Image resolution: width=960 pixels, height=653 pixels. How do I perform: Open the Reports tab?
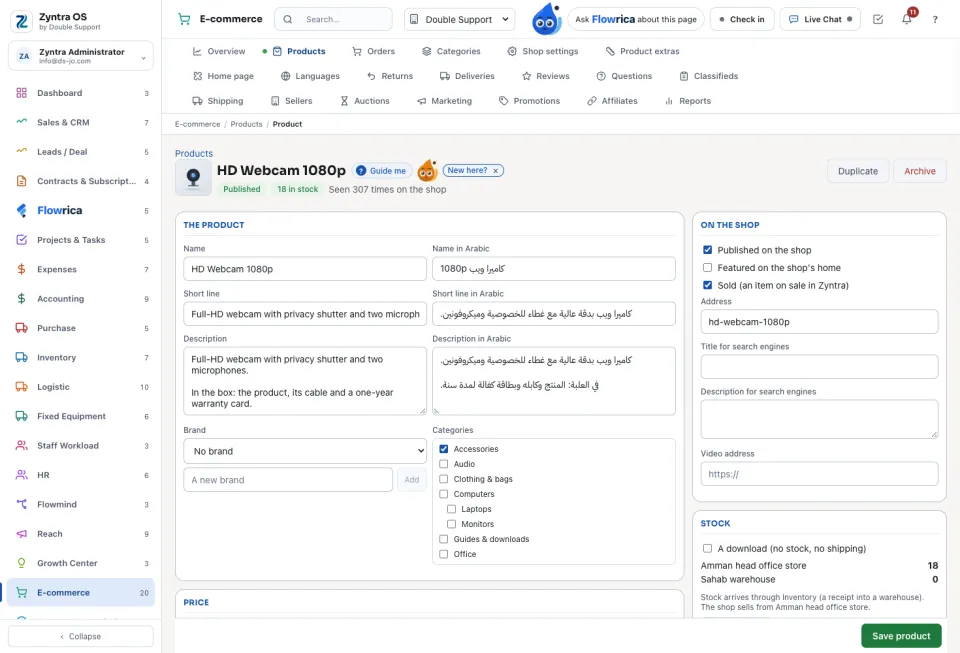(x=688, y=101)
